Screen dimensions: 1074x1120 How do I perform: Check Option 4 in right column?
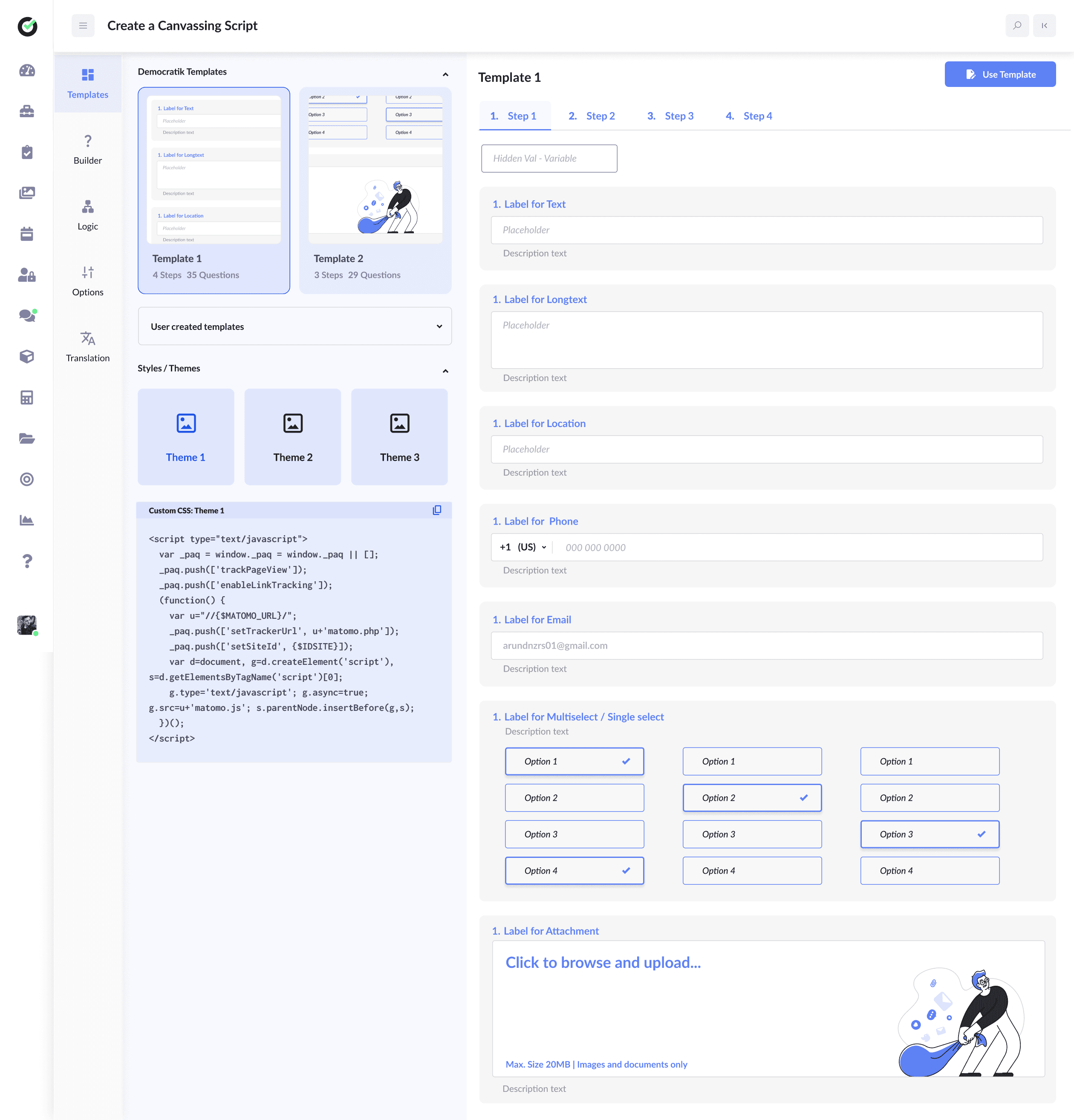point(930,871)
